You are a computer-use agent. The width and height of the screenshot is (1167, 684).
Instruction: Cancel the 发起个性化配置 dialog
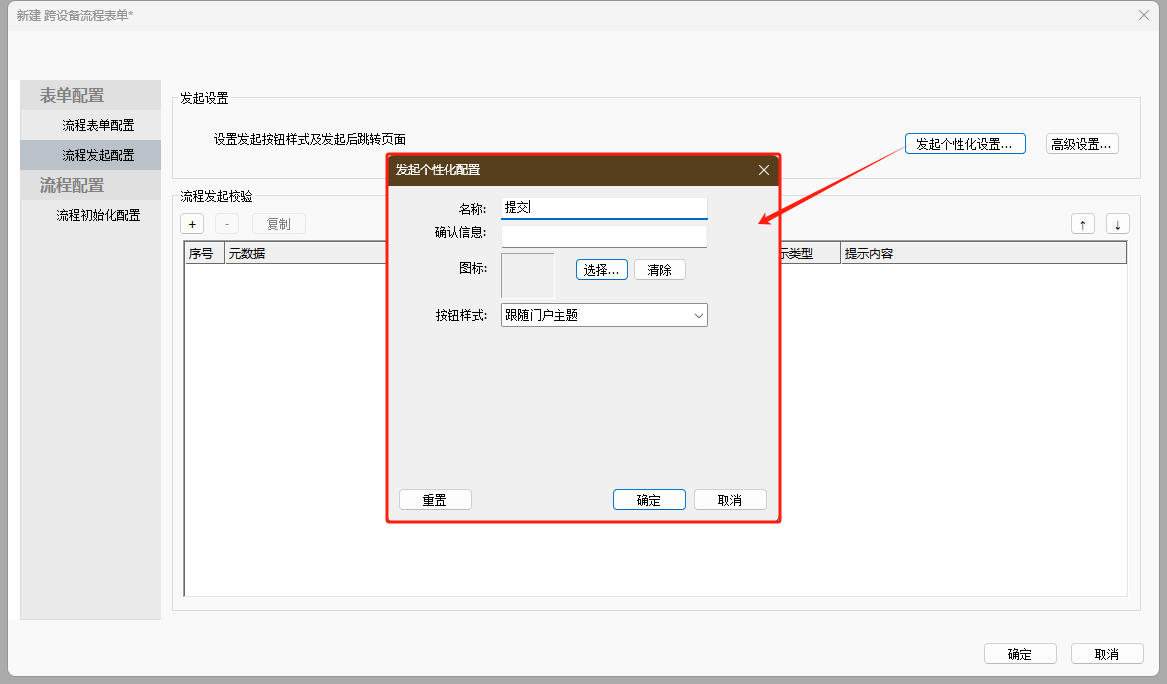pyautogui.click(x=730, y=500)
